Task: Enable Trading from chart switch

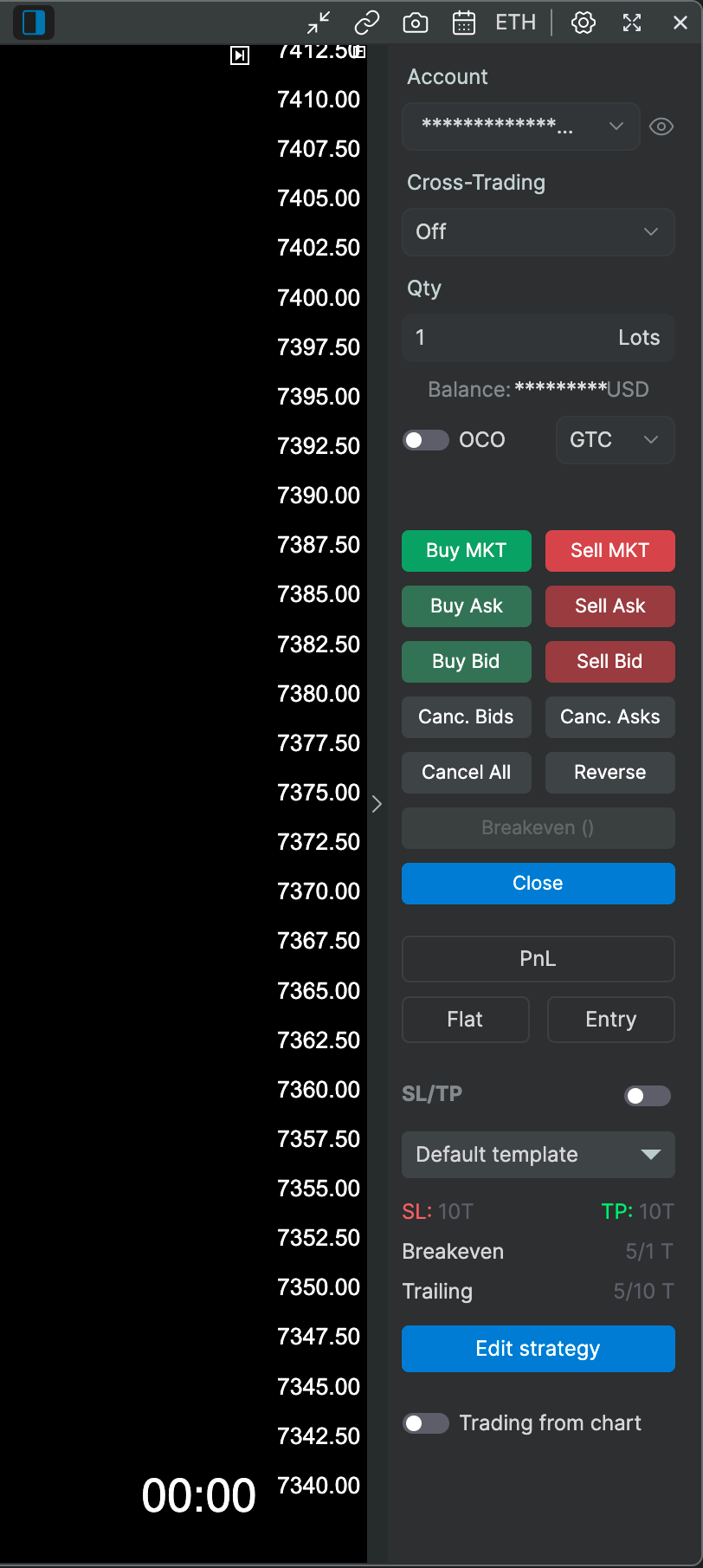Action: coord(426,1423)
